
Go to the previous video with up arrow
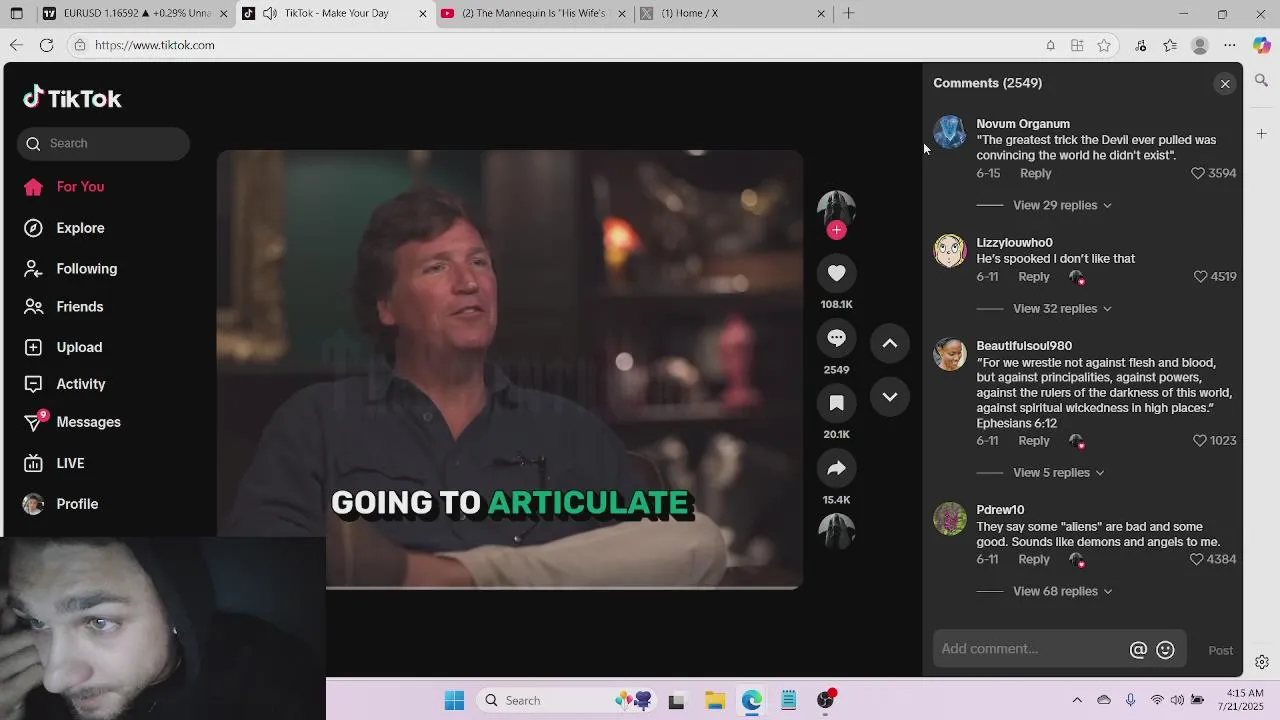click(x=889, y=343)
